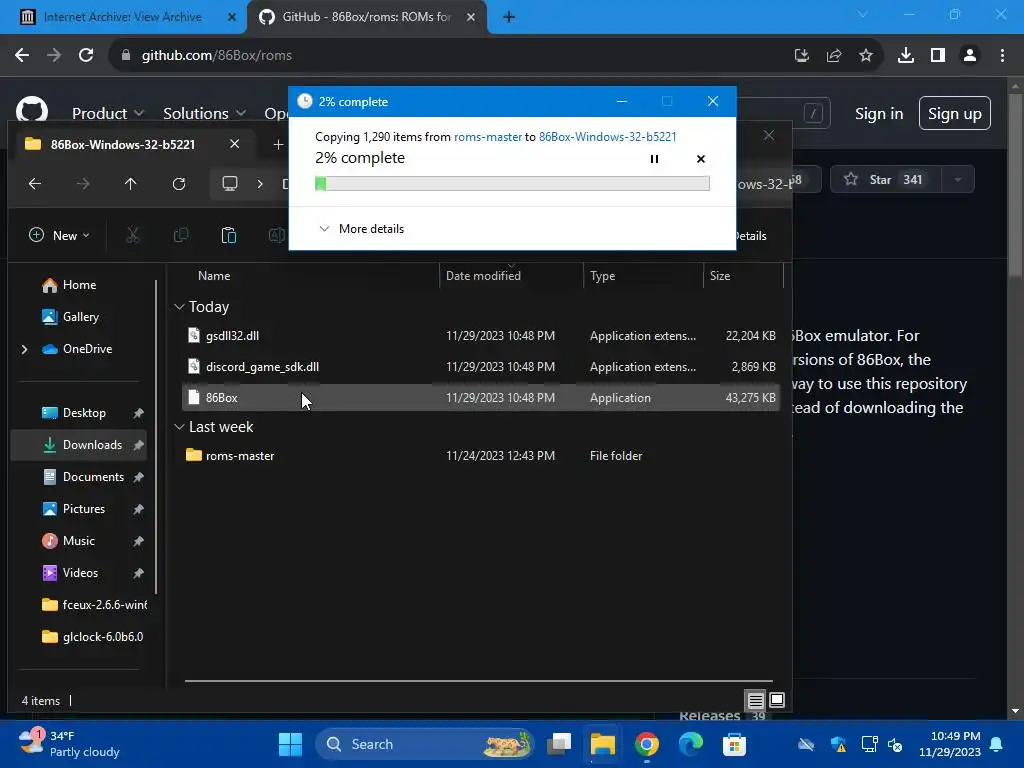Open Home in navigation pane
The width and height of the screenshot is (1024, 768).
click(x=69, y=285)
